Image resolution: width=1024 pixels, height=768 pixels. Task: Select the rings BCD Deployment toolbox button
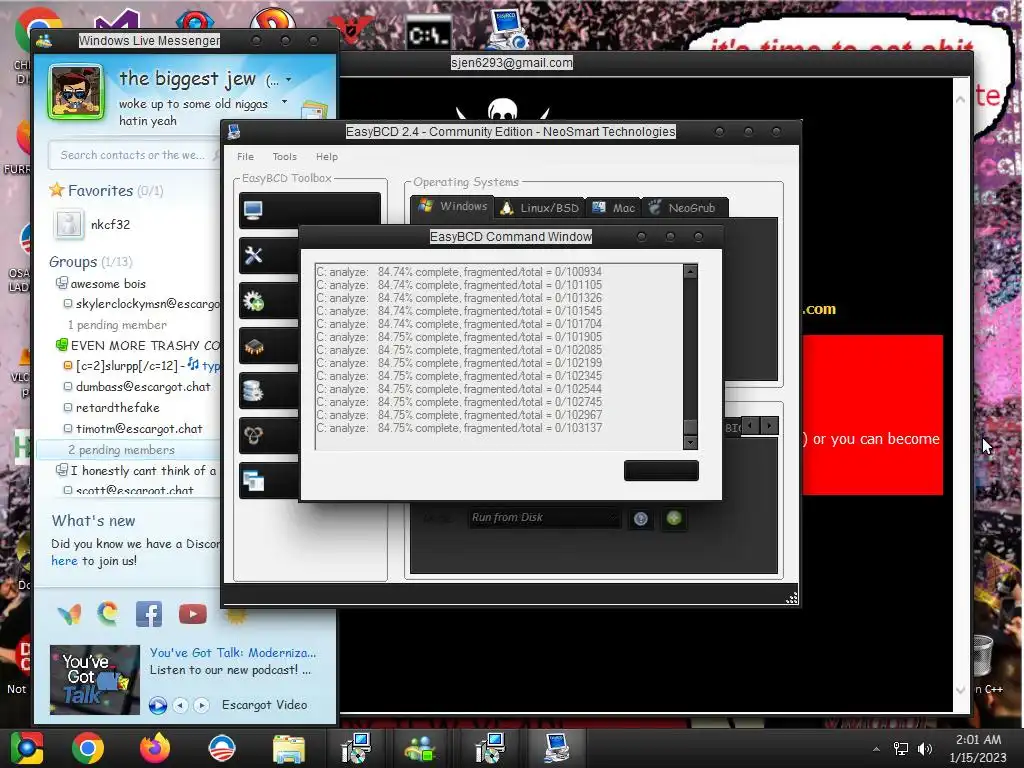coord(268,436)
